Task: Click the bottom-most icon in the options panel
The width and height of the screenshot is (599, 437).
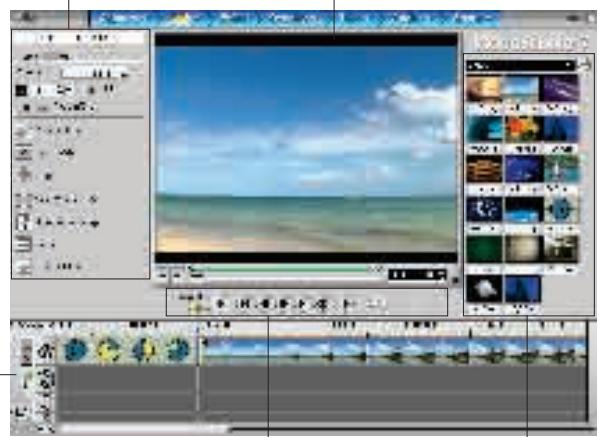Action: [x=23, y=267]
